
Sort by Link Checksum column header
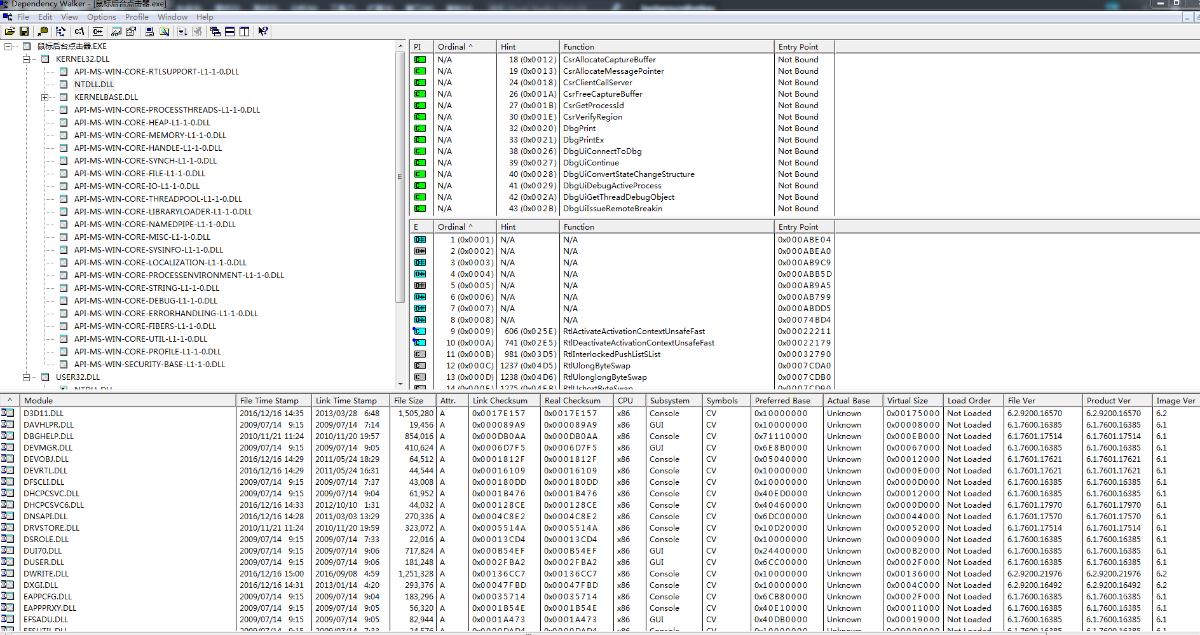[506, 401]
